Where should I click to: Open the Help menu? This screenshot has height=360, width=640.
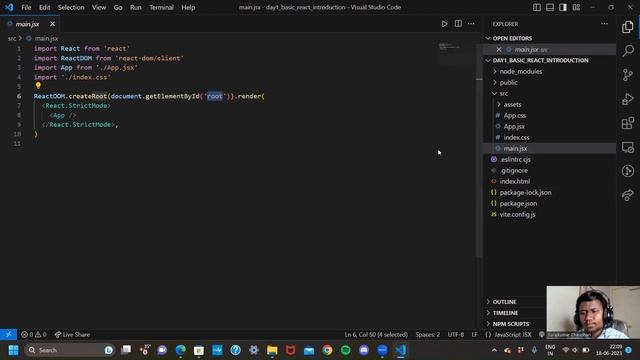point(188,7)
